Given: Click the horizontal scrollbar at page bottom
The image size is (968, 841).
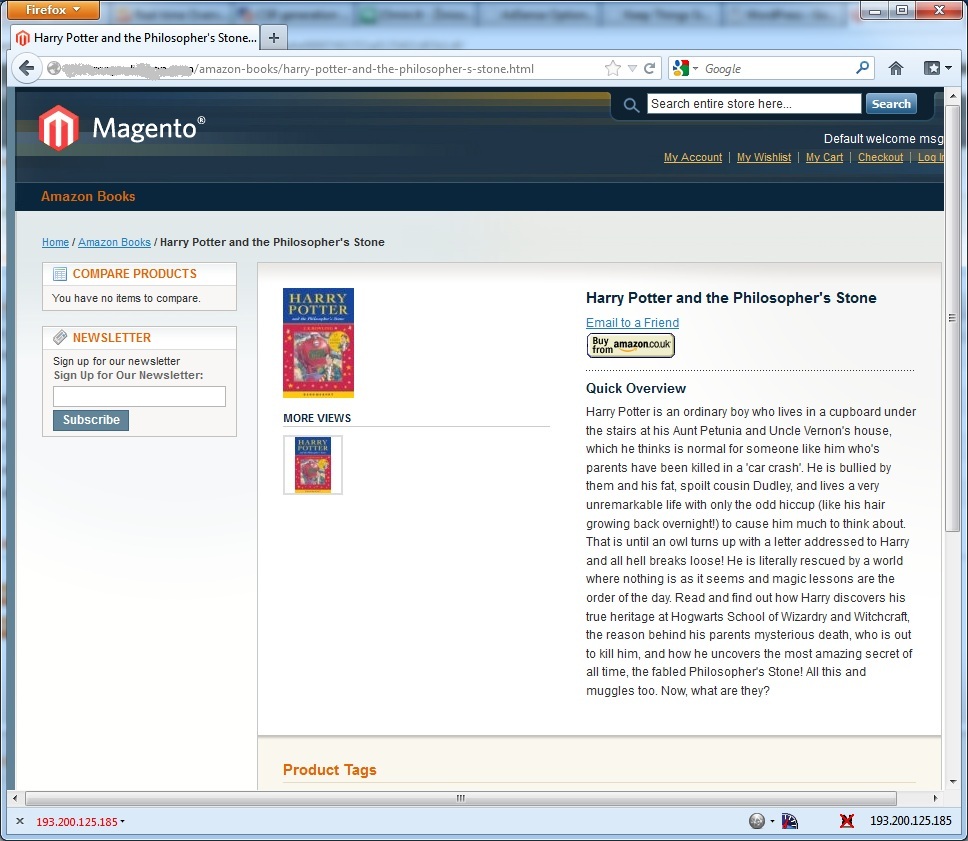Looking at the screenshot, I should coord(461,798).
